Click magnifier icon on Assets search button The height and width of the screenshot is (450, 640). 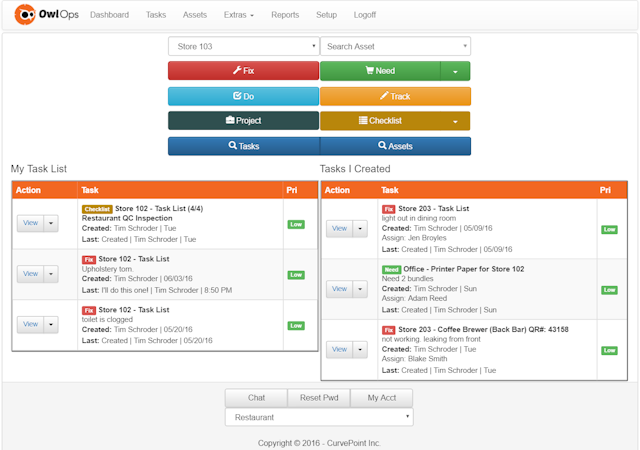tap(382, 145)
